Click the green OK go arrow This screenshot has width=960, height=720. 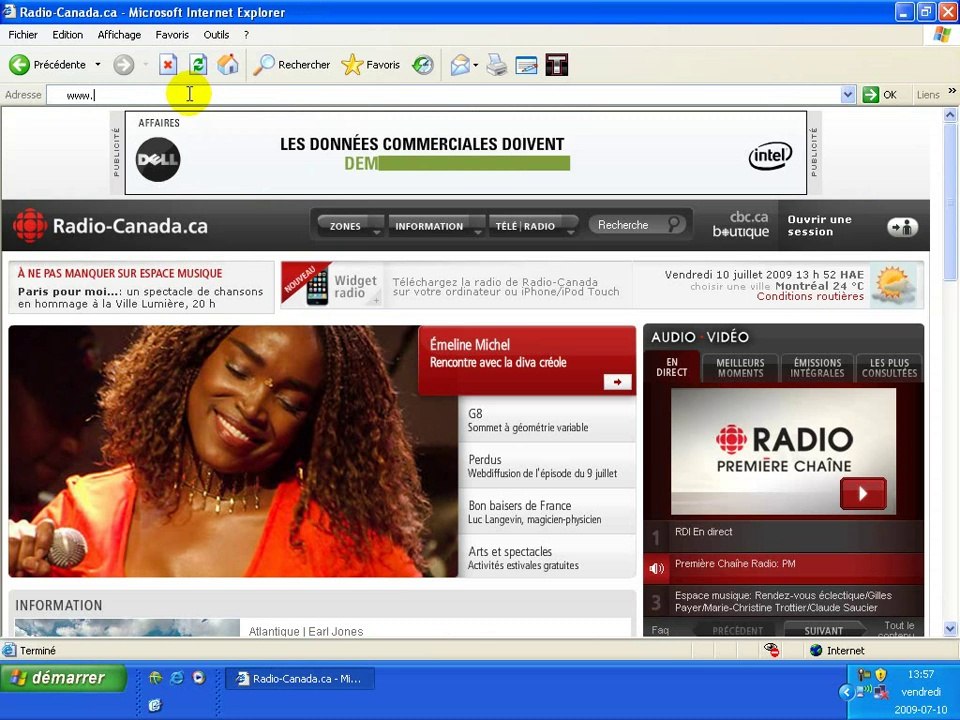click(871, 95)
